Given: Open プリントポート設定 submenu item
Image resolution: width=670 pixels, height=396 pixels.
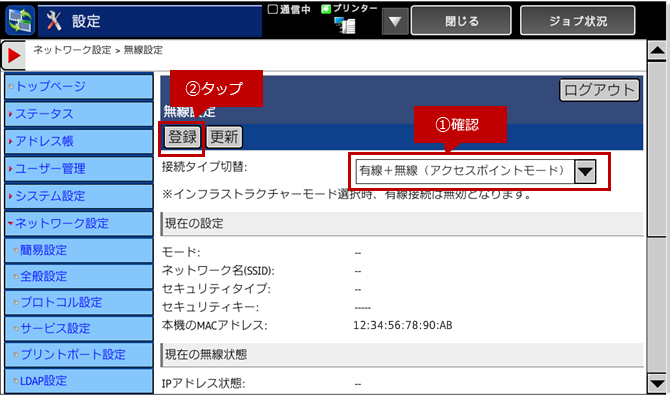Looking at the screenshot, I should tap(79, 355).
